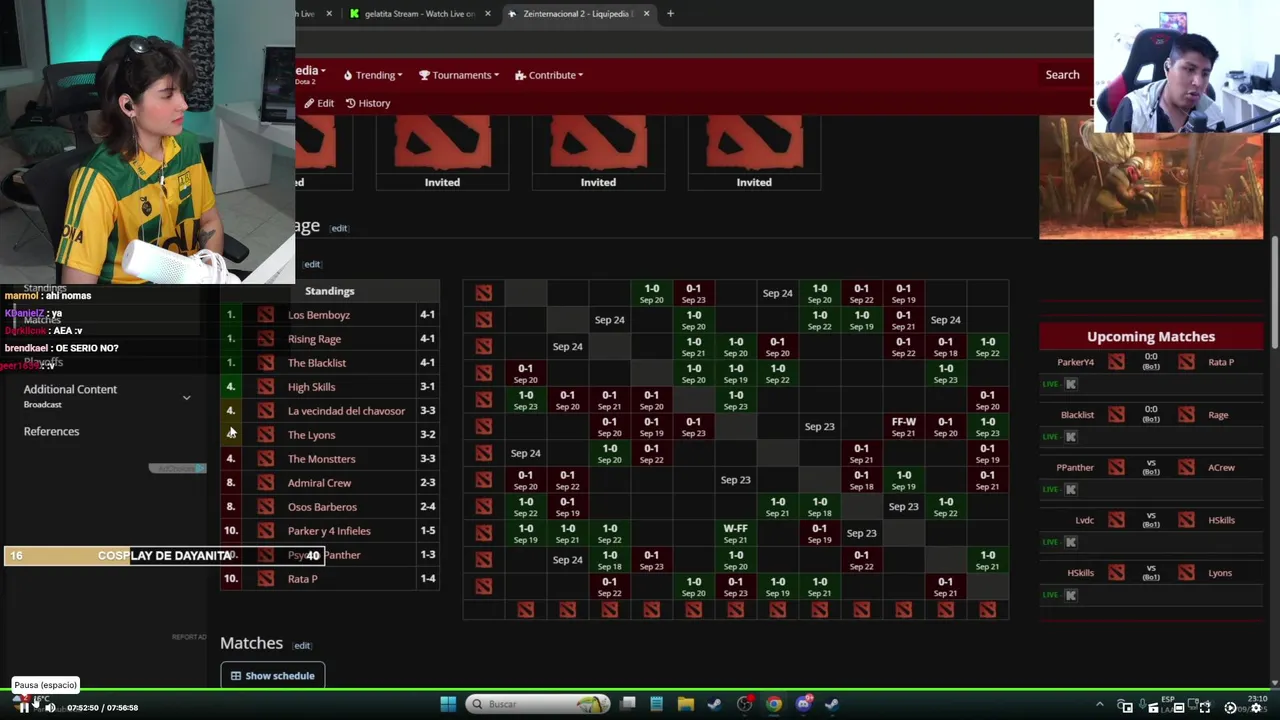Click the team logo beside Admiral Crew
The width and height of the screenshot is (1280, 720).
(x=265, y=483)
